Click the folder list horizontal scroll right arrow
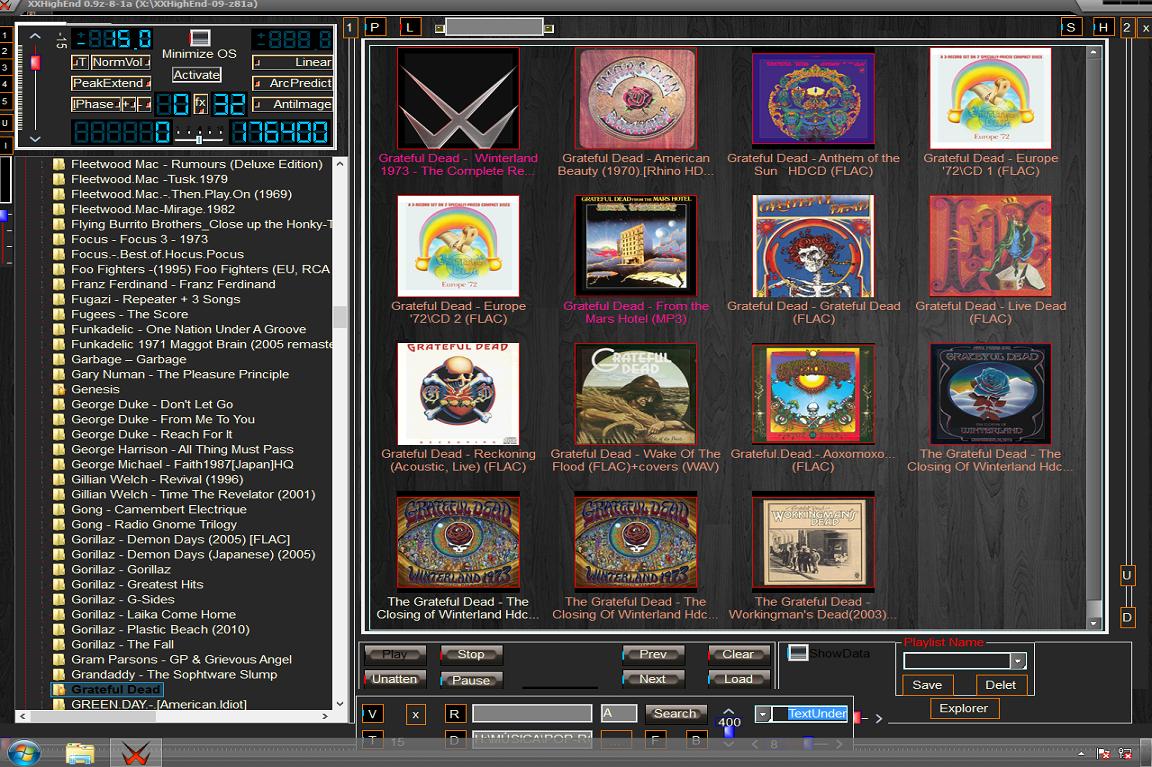The image size is (1152, 767). [325, 716]
